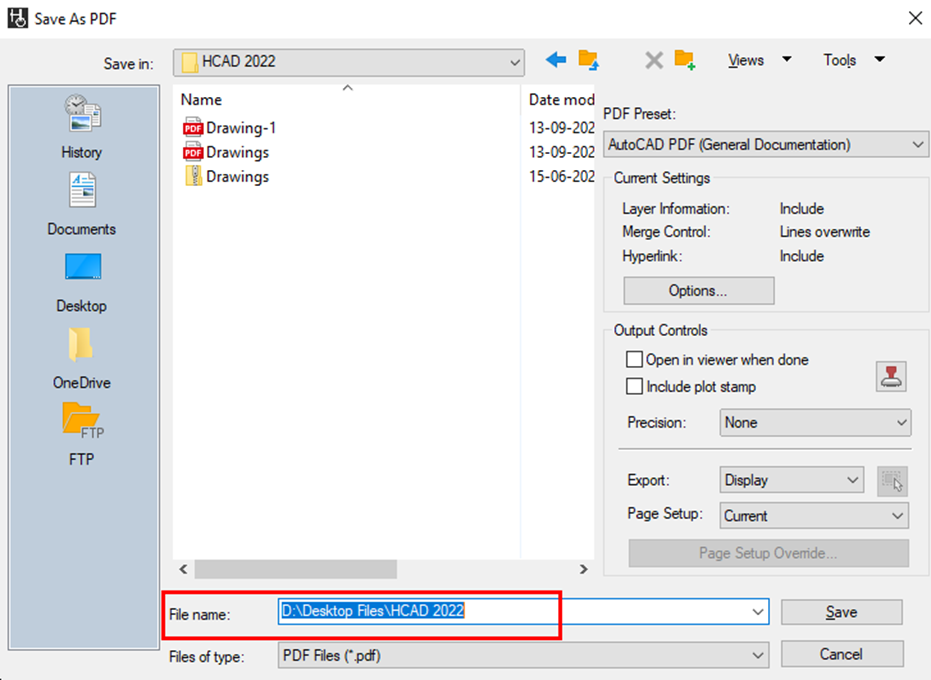This screenshot has width=931, height=680.
Task: Expand the File name history dropdown arrow
Action: pyautogui.click(x=758, y=612)
